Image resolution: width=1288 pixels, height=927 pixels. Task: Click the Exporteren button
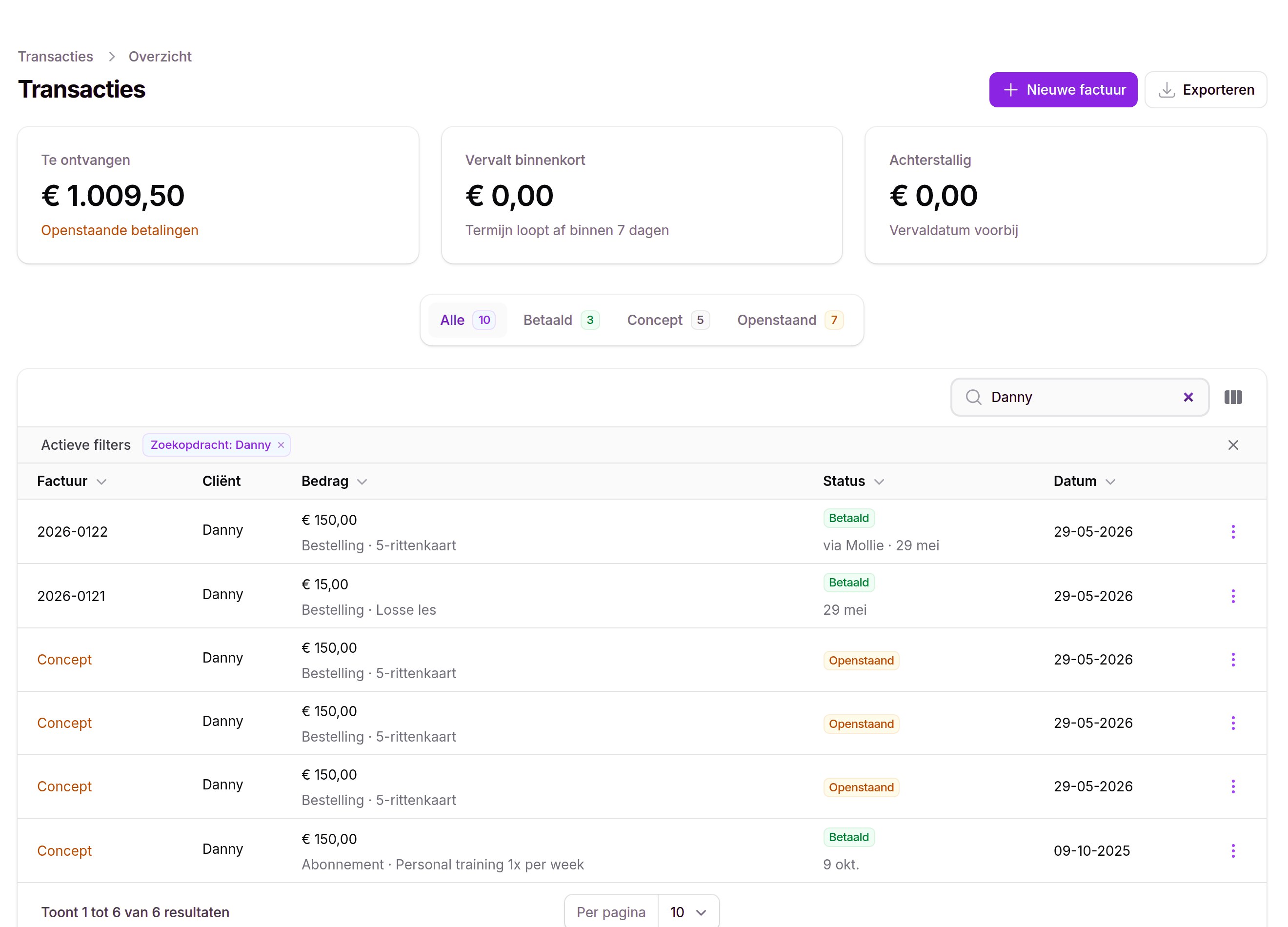1205,90
